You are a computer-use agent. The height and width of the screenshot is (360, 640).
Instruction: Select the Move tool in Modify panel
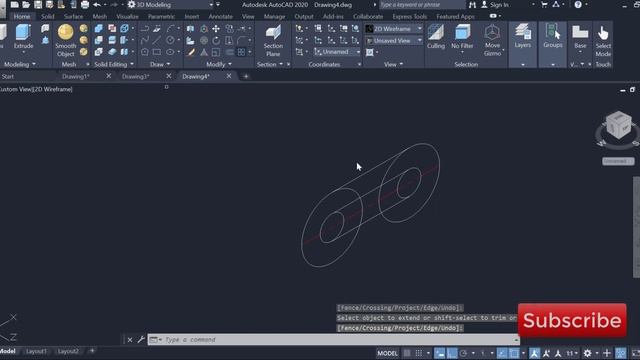point(216,29)
